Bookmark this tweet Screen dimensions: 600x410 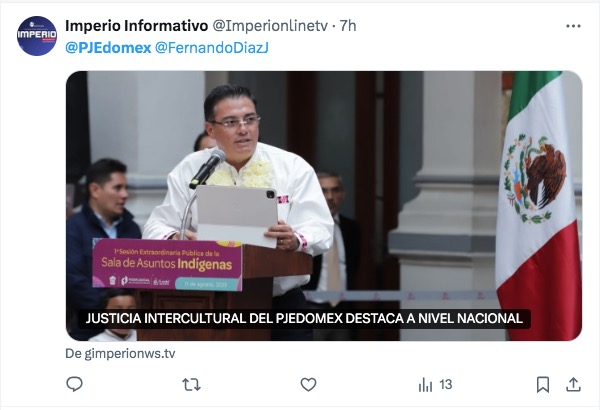[x=543, y=384]
